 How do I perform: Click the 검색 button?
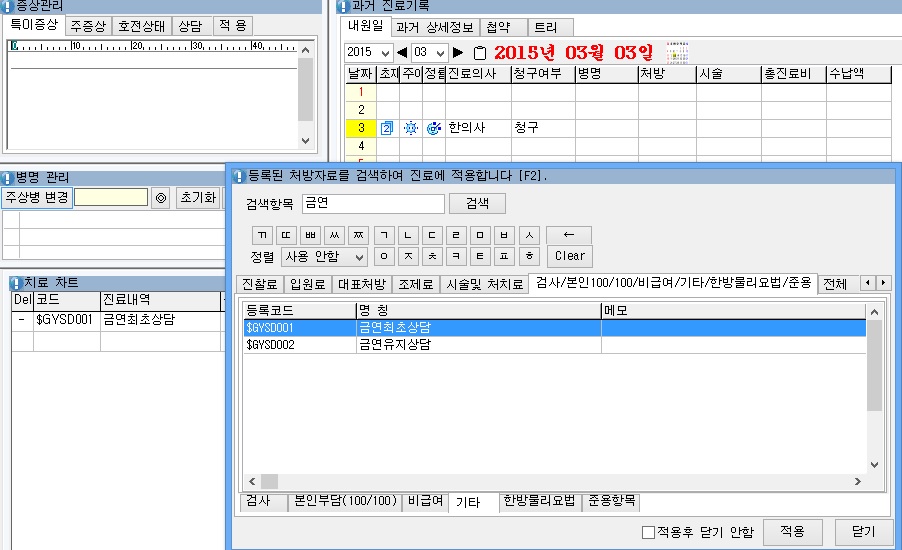(477, 203)
